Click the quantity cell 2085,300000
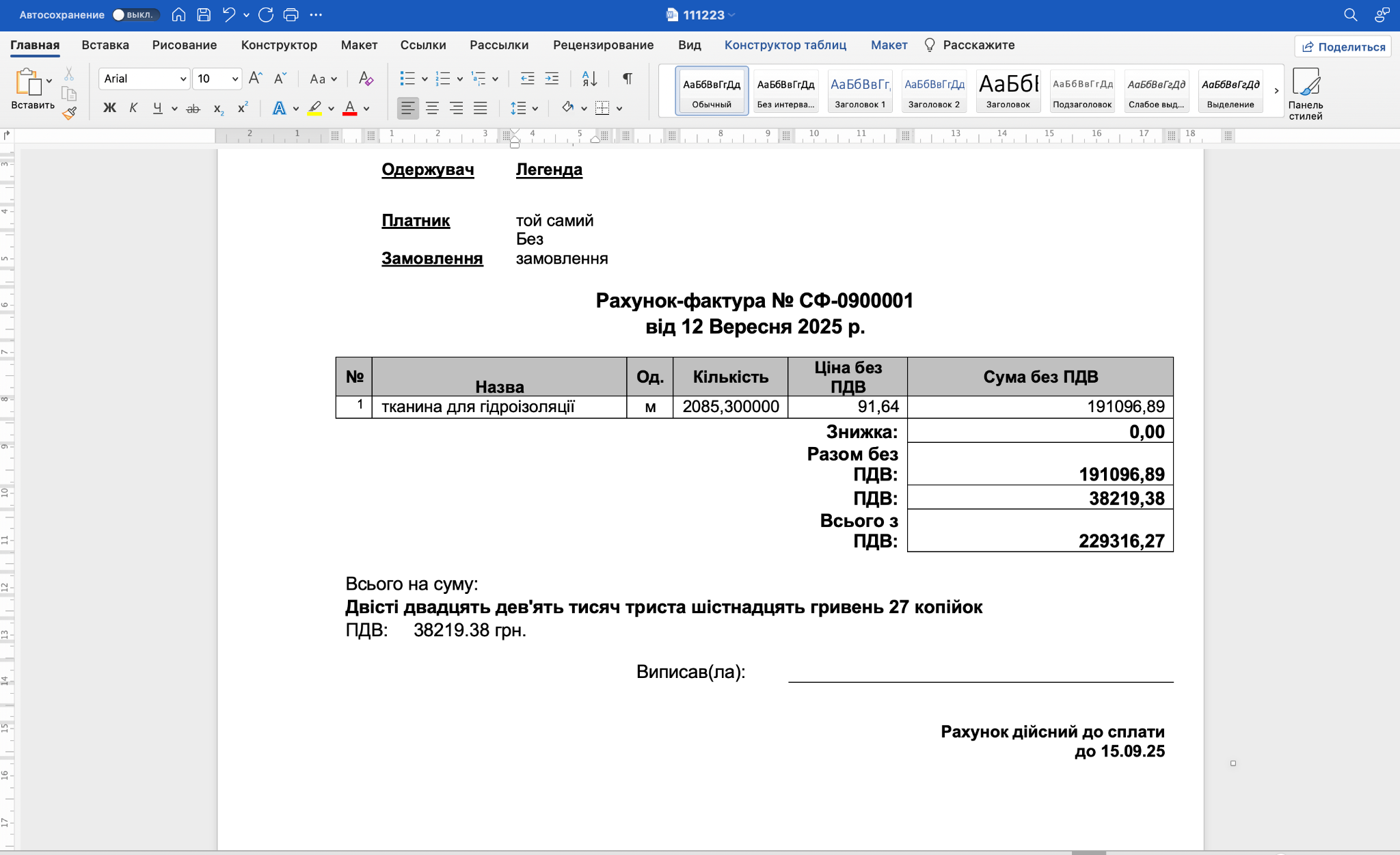 (x=730, y=407)
